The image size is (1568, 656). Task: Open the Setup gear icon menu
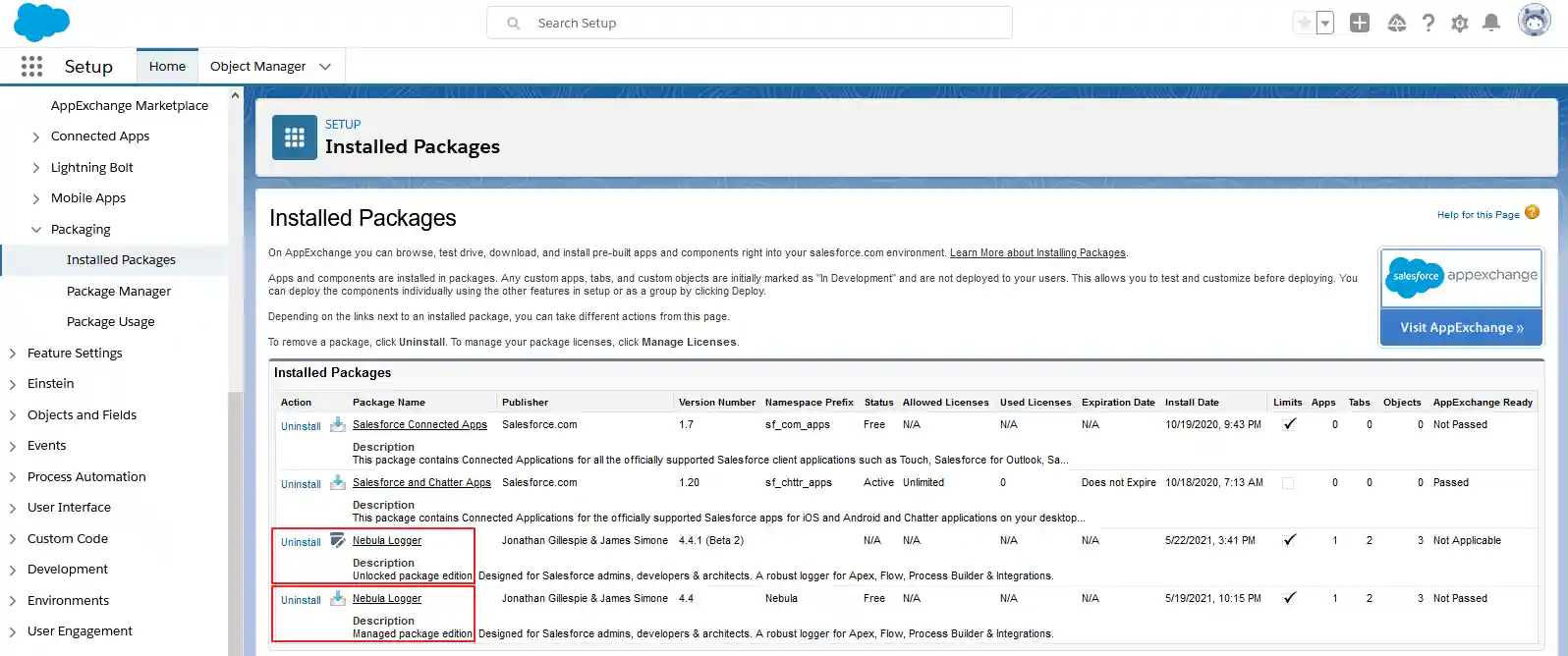(x=1459, y=23)
